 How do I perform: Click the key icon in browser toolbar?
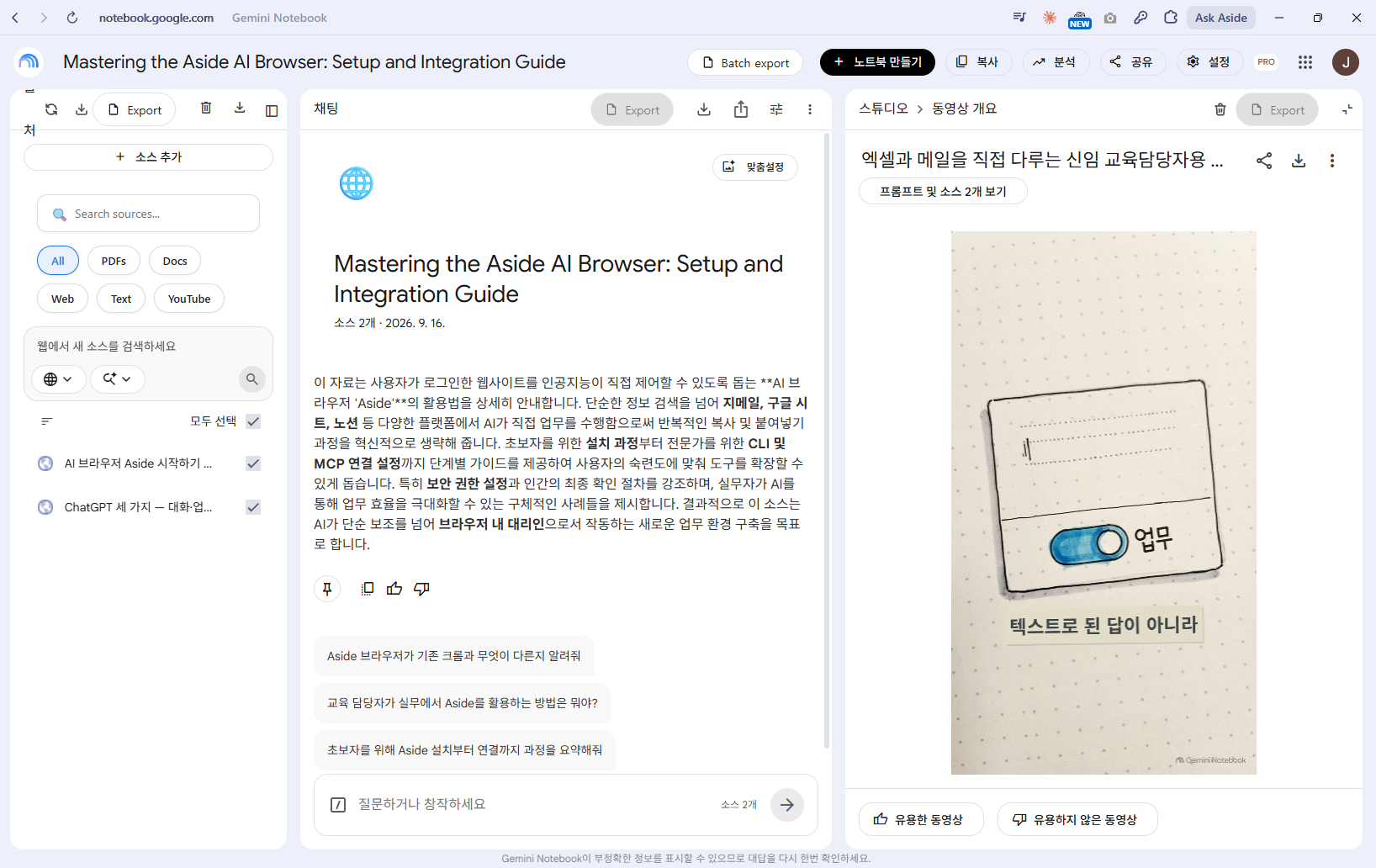(1140, 18)
